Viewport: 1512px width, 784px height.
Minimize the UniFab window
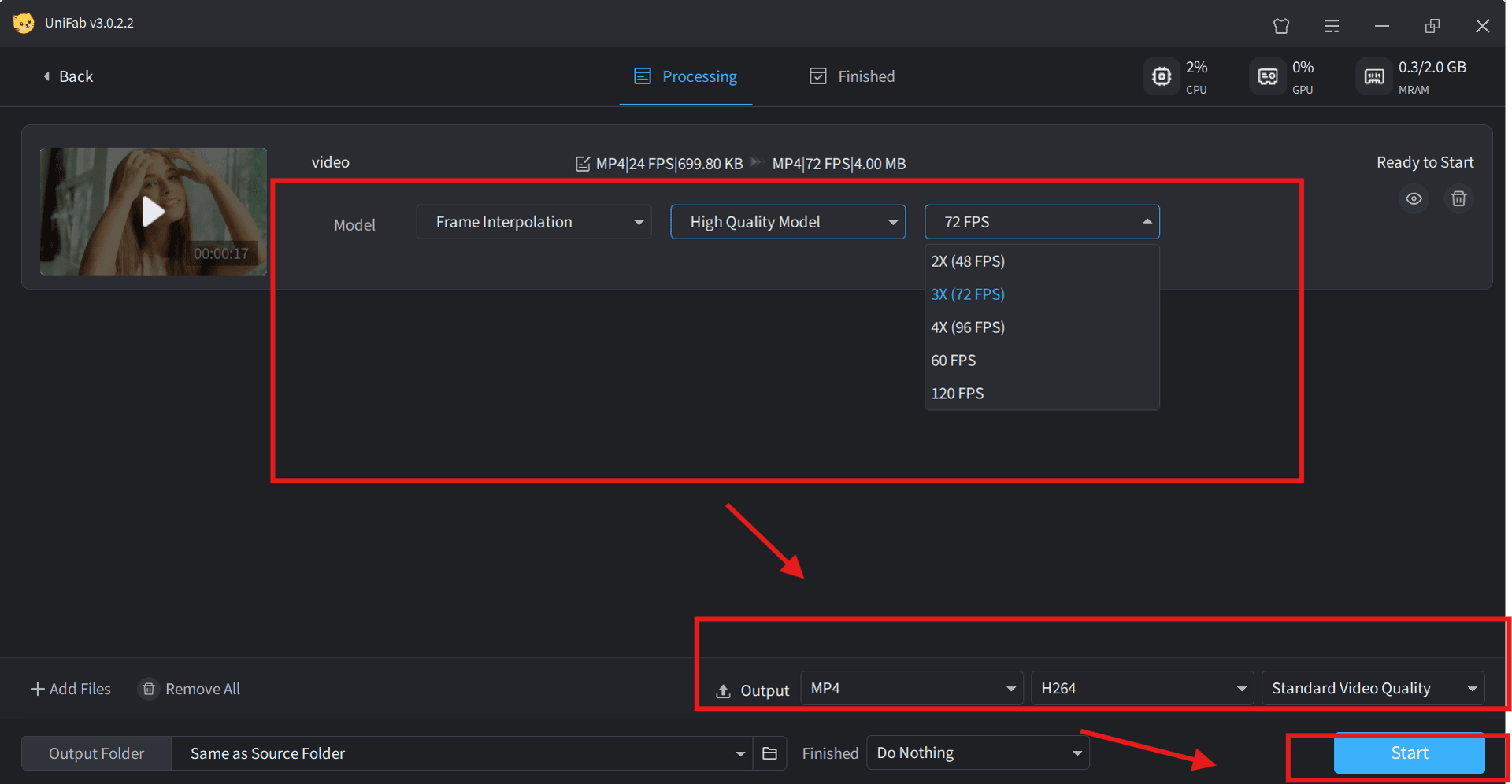pyautogui.click(x=1382, y=26)
